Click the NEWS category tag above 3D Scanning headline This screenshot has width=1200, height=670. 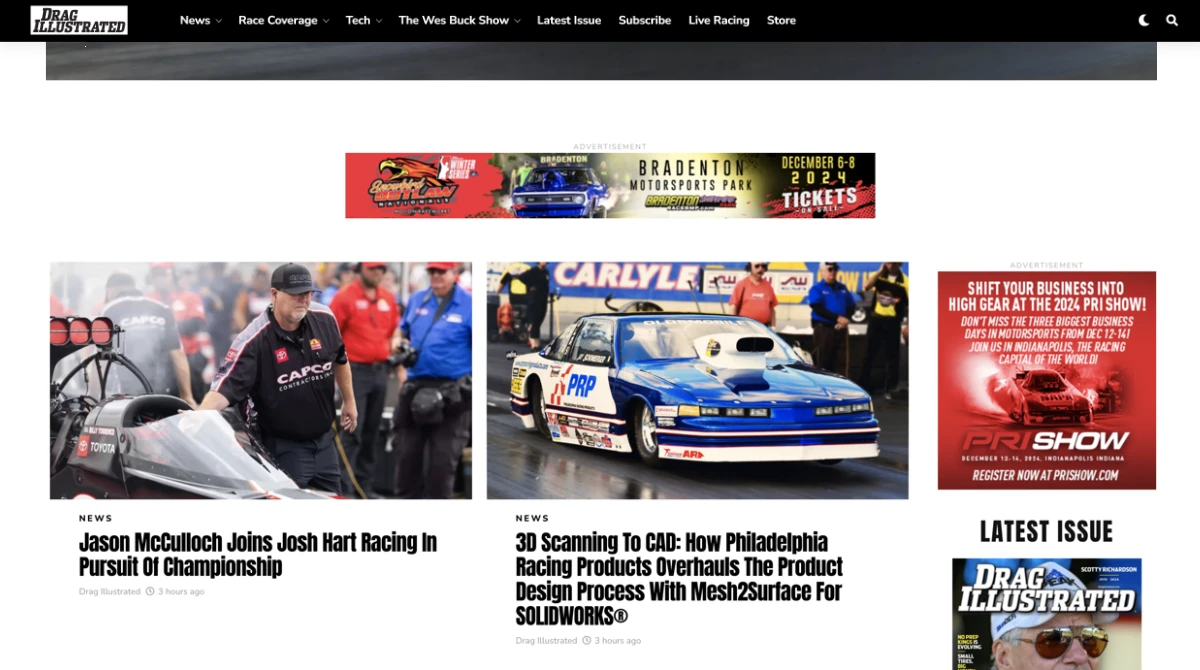coord(533,518)
